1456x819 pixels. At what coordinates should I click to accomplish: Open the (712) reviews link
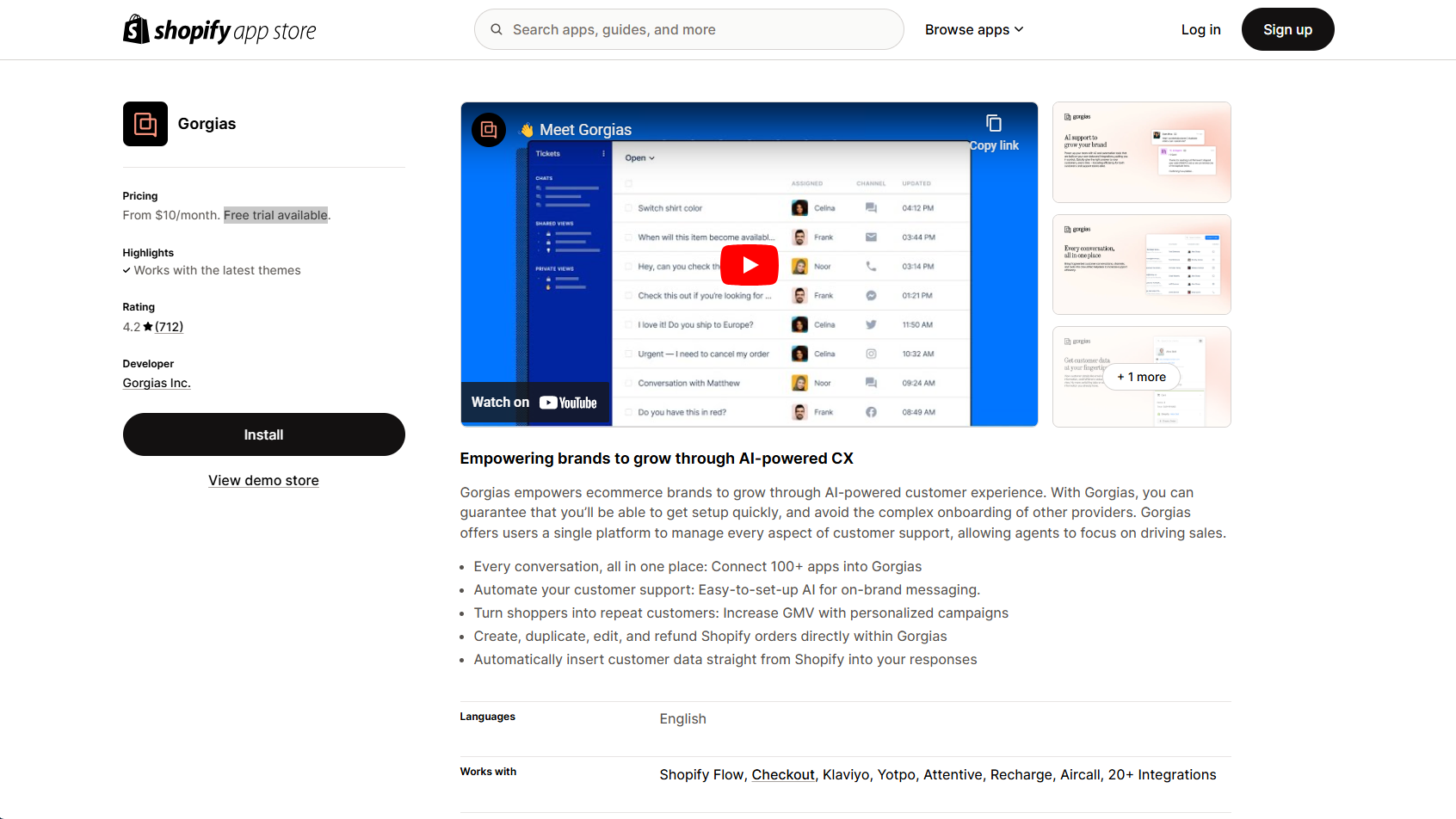click(169, 327)
